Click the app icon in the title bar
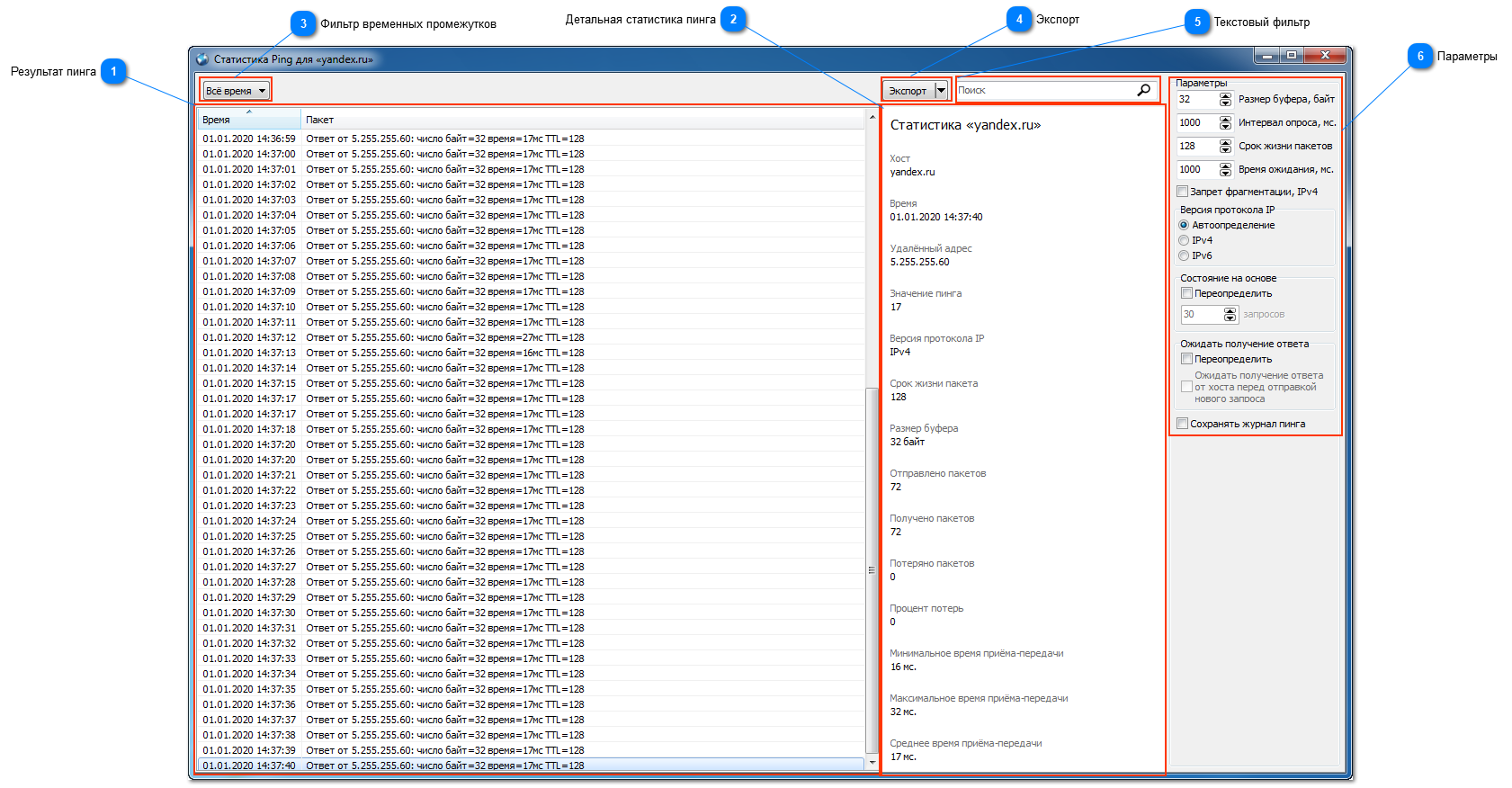 click(x=201, y=59)
